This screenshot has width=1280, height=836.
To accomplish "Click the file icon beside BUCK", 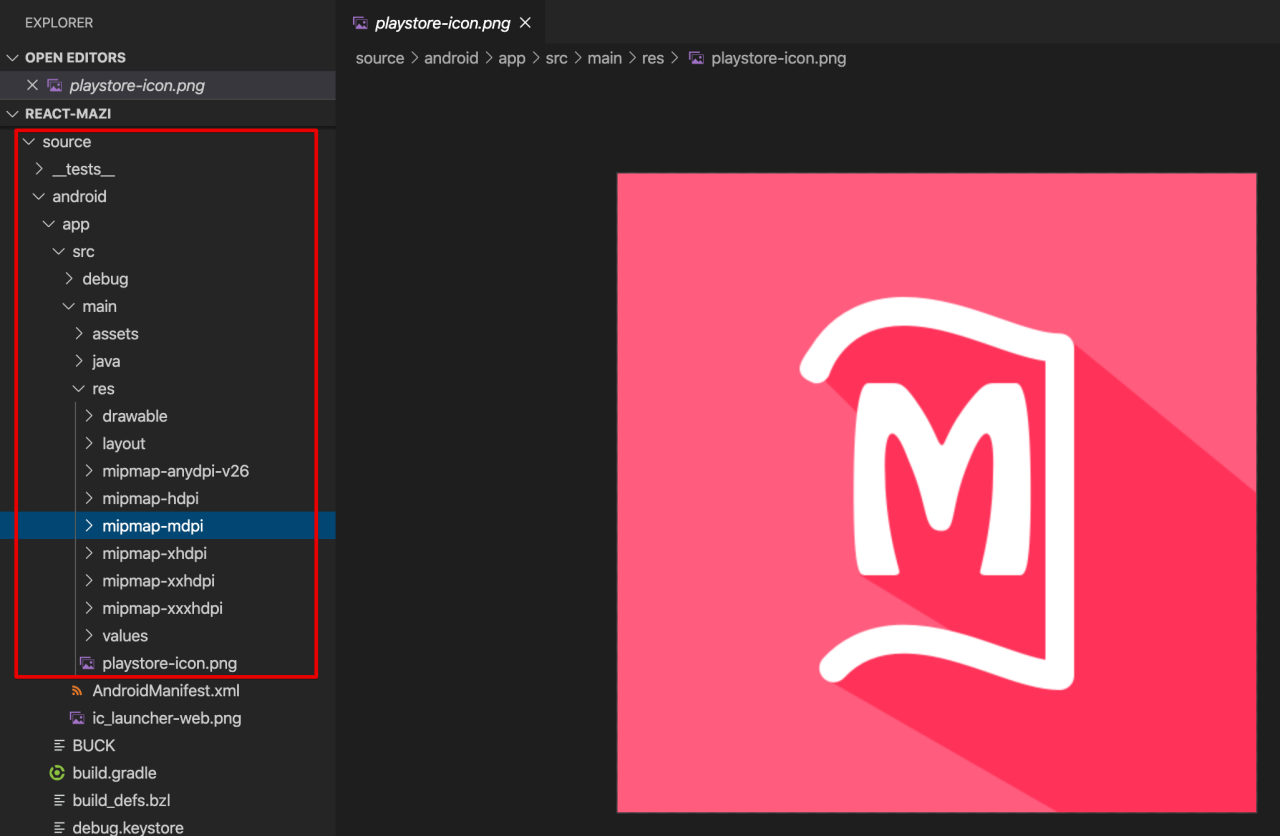I will [58, 746].
